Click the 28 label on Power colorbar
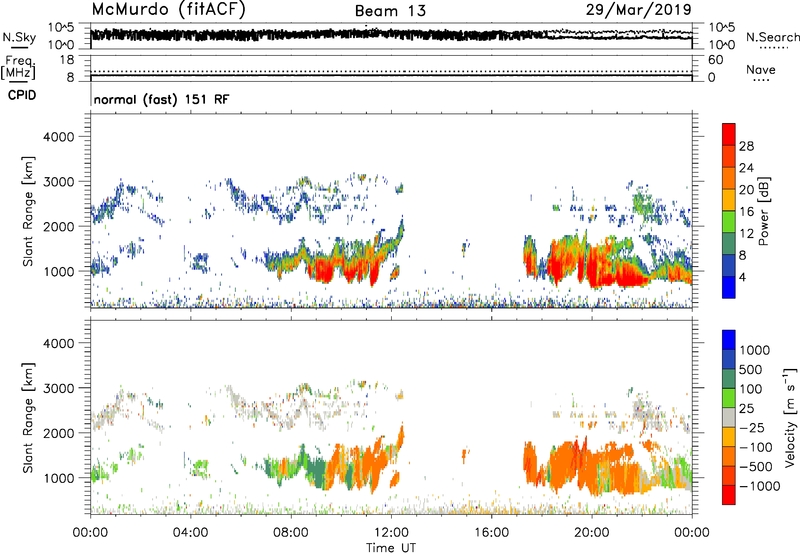The height and width of the screenshot is (554, 800). click(746, 146)
